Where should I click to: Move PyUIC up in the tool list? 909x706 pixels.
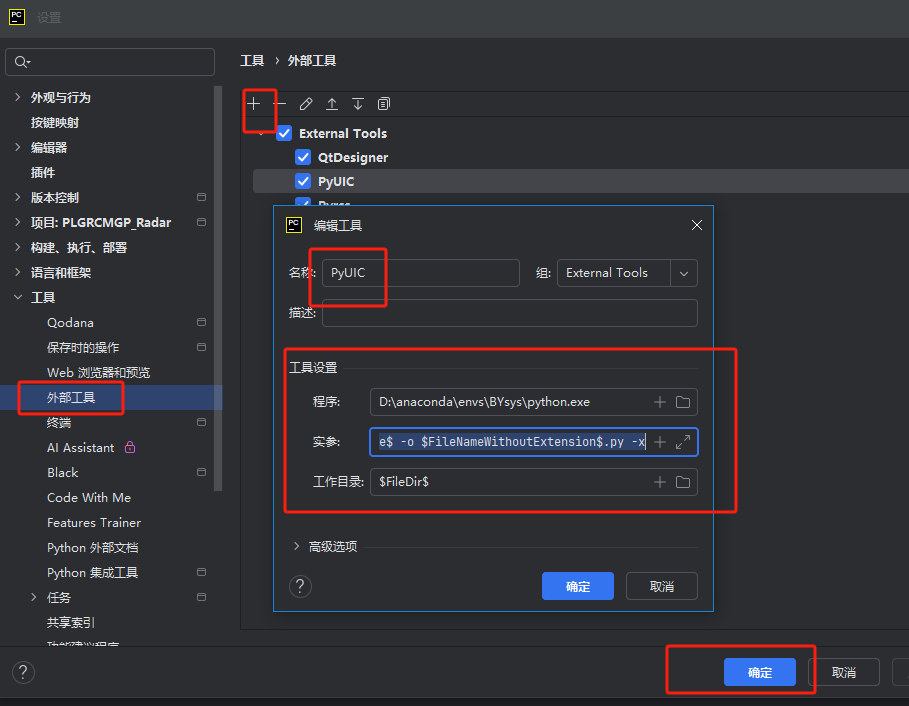(x=332, y=103)
